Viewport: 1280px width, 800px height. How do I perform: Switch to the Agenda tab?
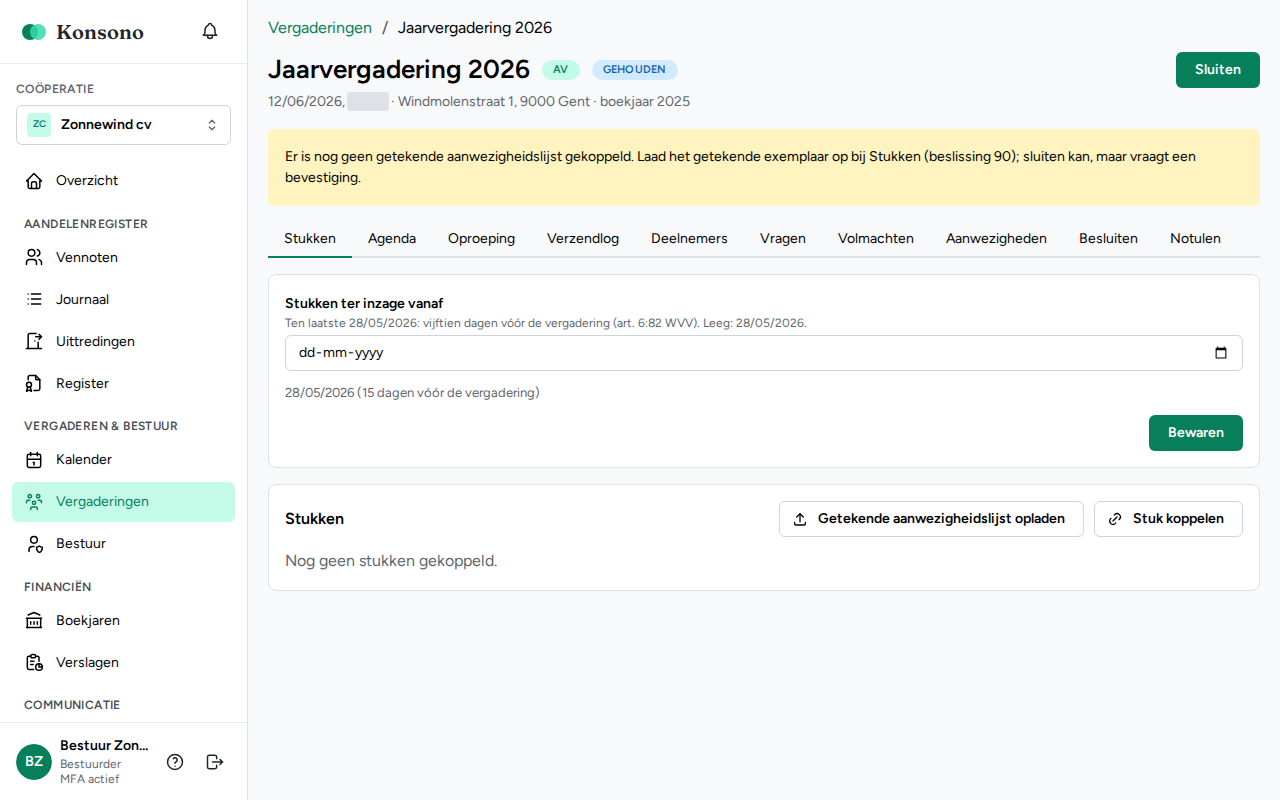pyautogui.click(x=392, y=239)
